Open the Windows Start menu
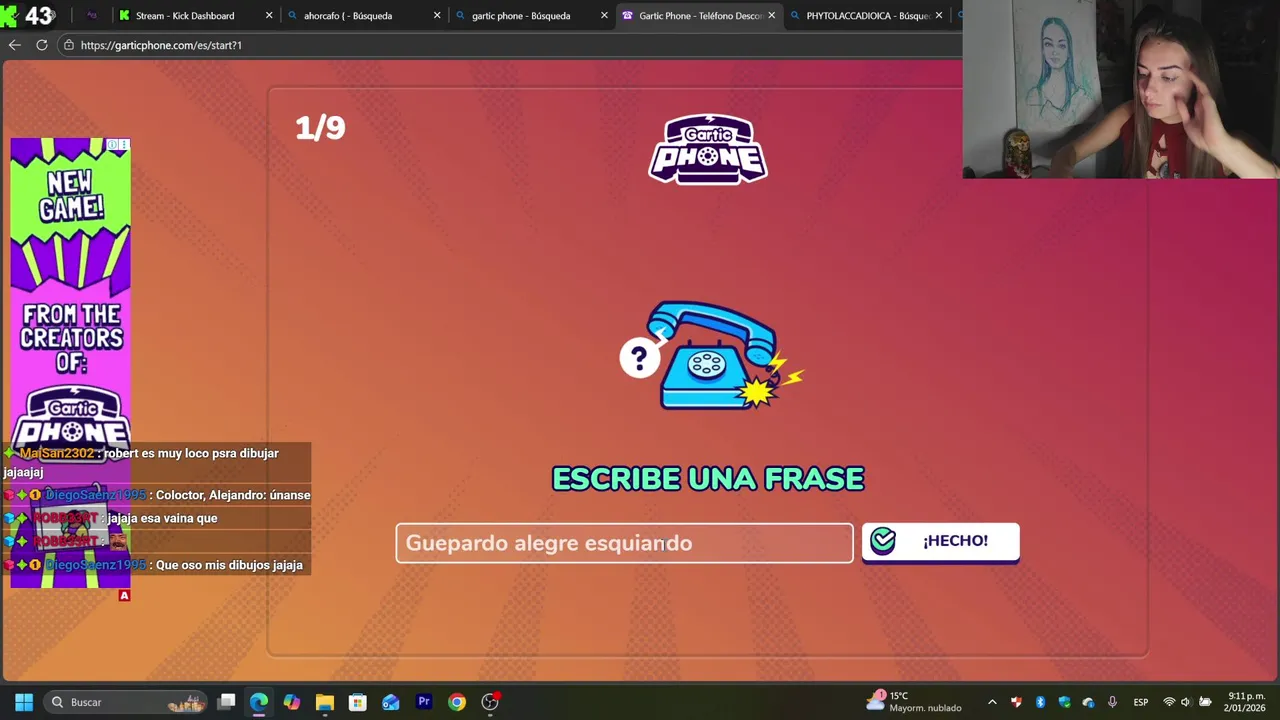The height and width of the screenshot is (720, 1280). click(24, 702)
